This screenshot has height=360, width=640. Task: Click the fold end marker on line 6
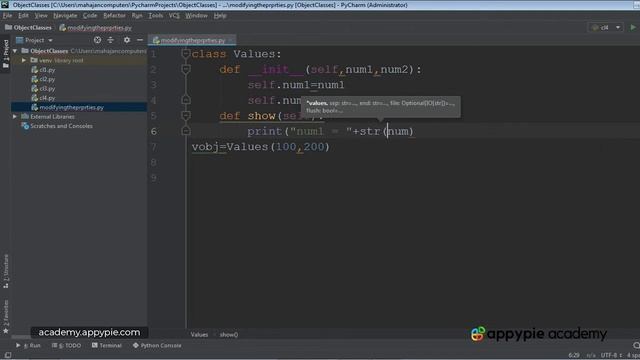coord(186,131)
